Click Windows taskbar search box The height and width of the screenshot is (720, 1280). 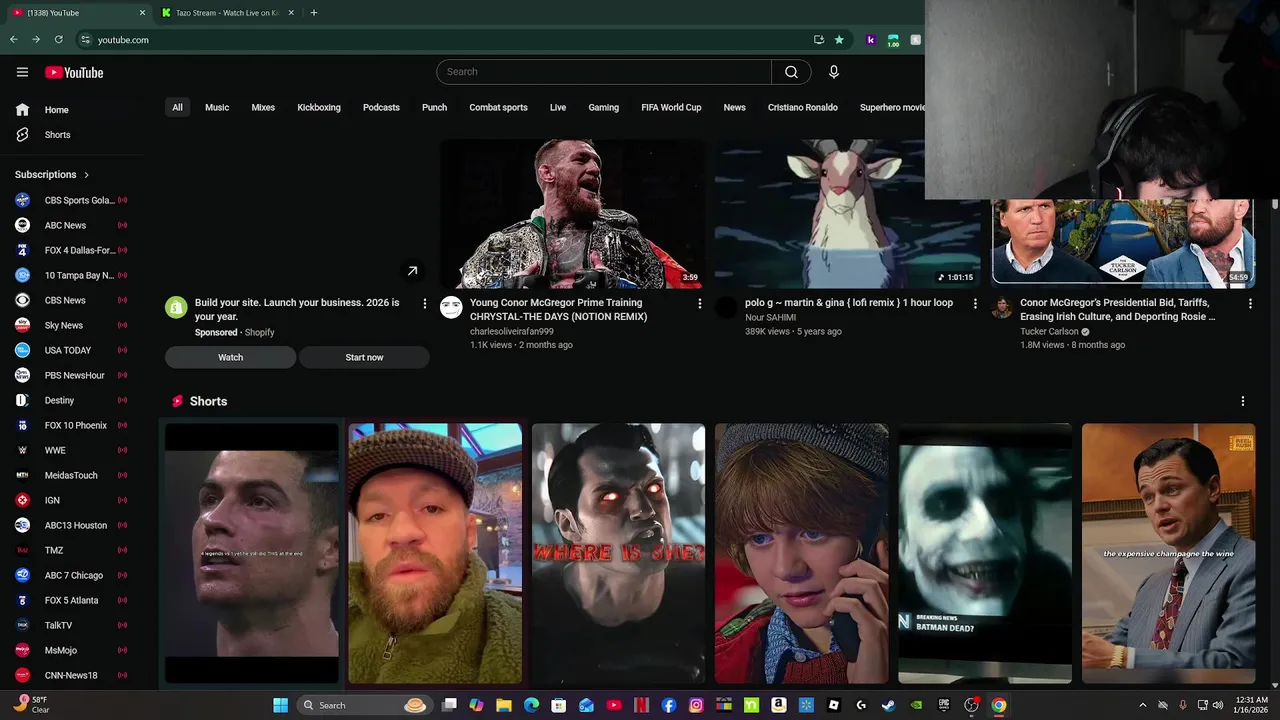pos(364,705)
